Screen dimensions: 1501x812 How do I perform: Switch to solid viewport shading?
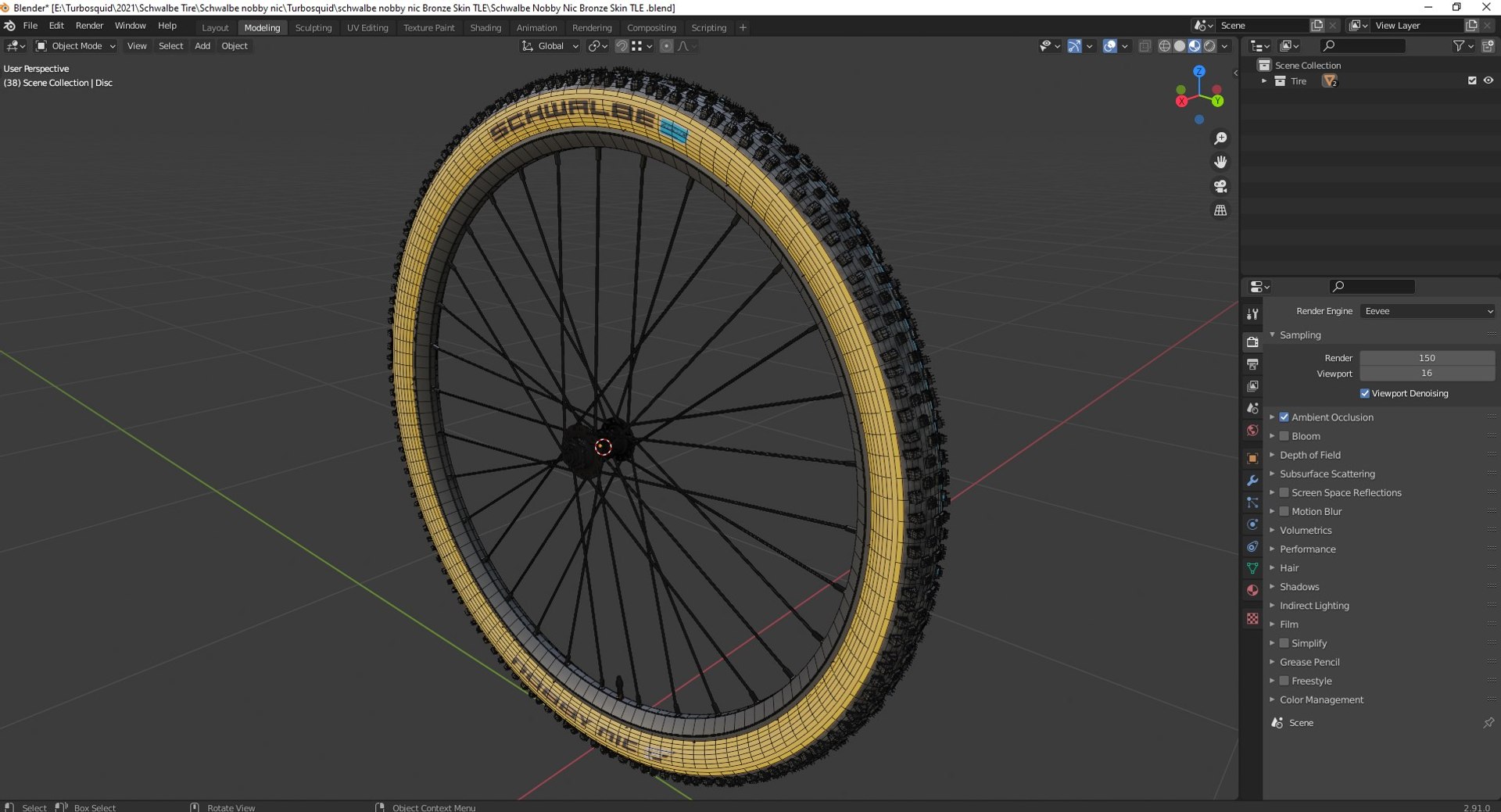[x=1180, y=46]
